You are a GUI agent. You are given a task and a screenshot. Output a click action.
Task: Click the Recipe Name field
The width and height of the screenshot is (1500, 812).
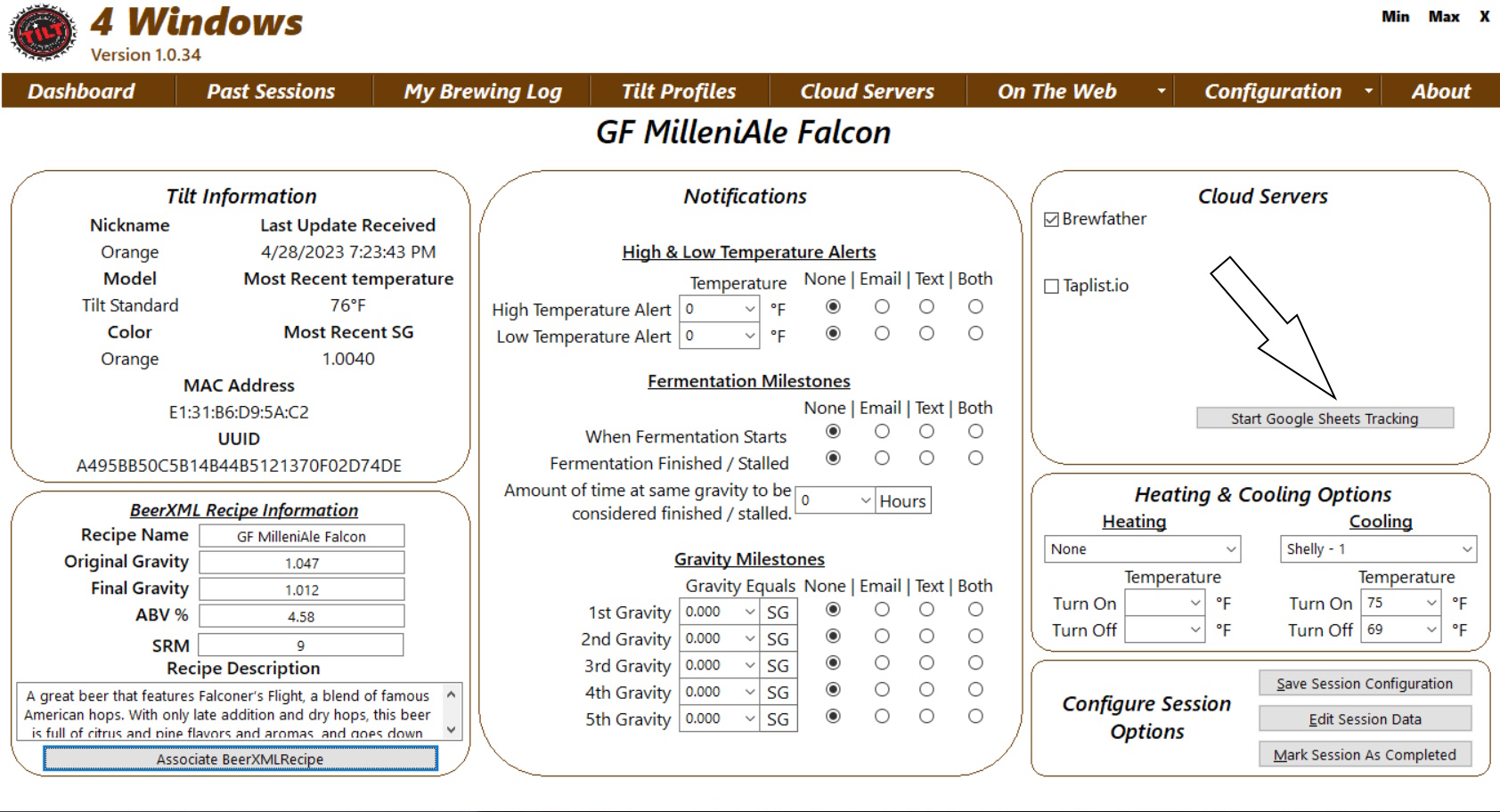click(x=301, y=536)
